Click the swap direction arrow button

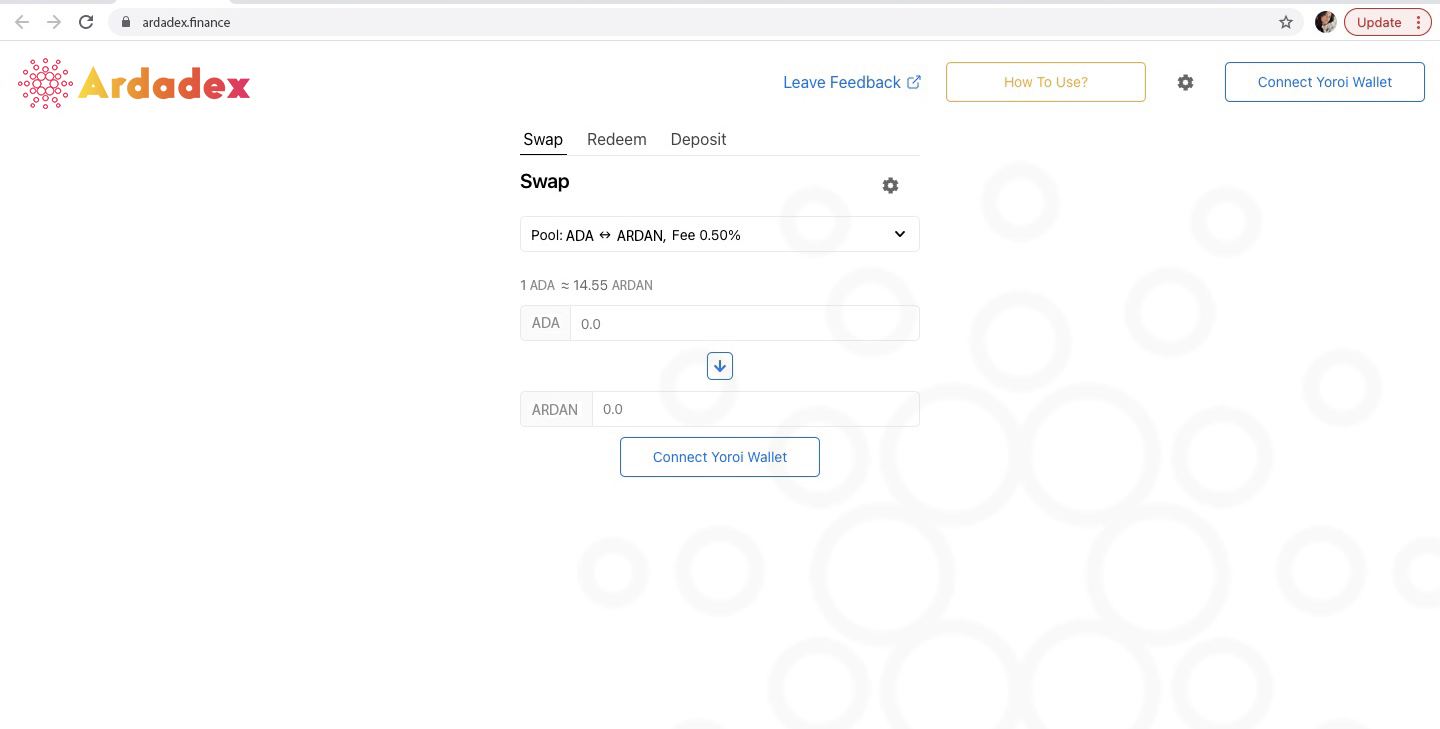[720, 367]
